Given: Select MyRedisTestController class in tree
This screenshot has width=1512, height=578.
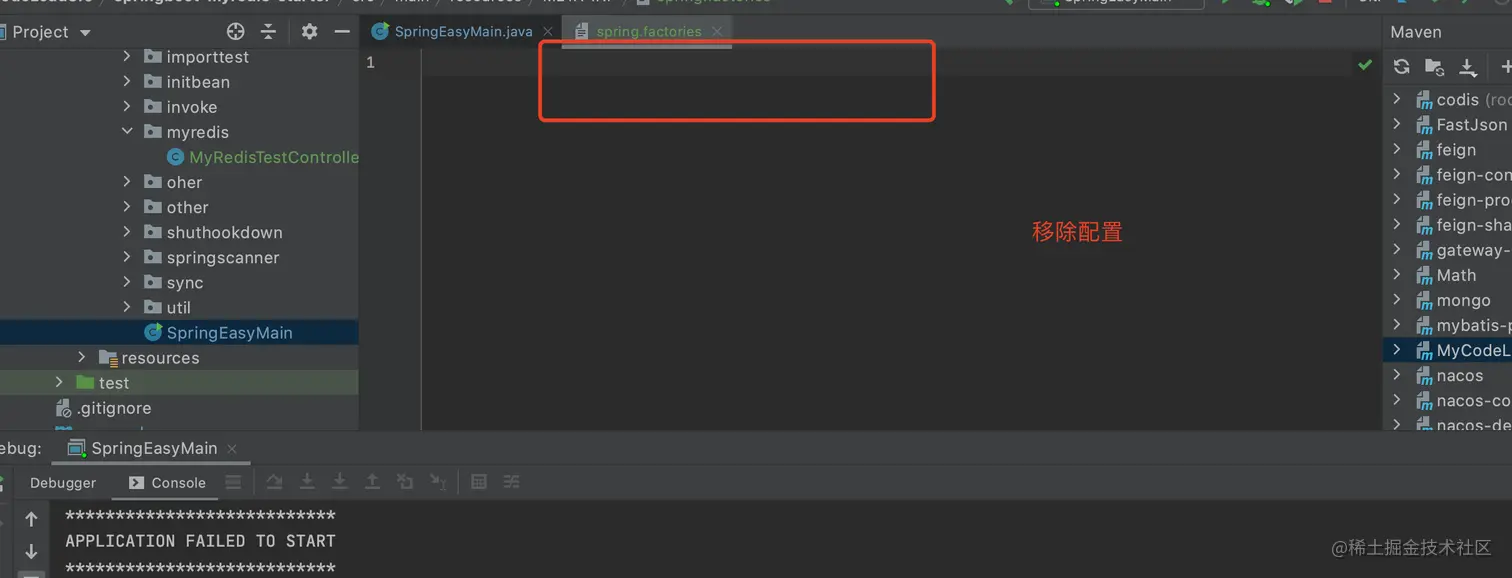Looking at the screenshot, I should 263,157.
